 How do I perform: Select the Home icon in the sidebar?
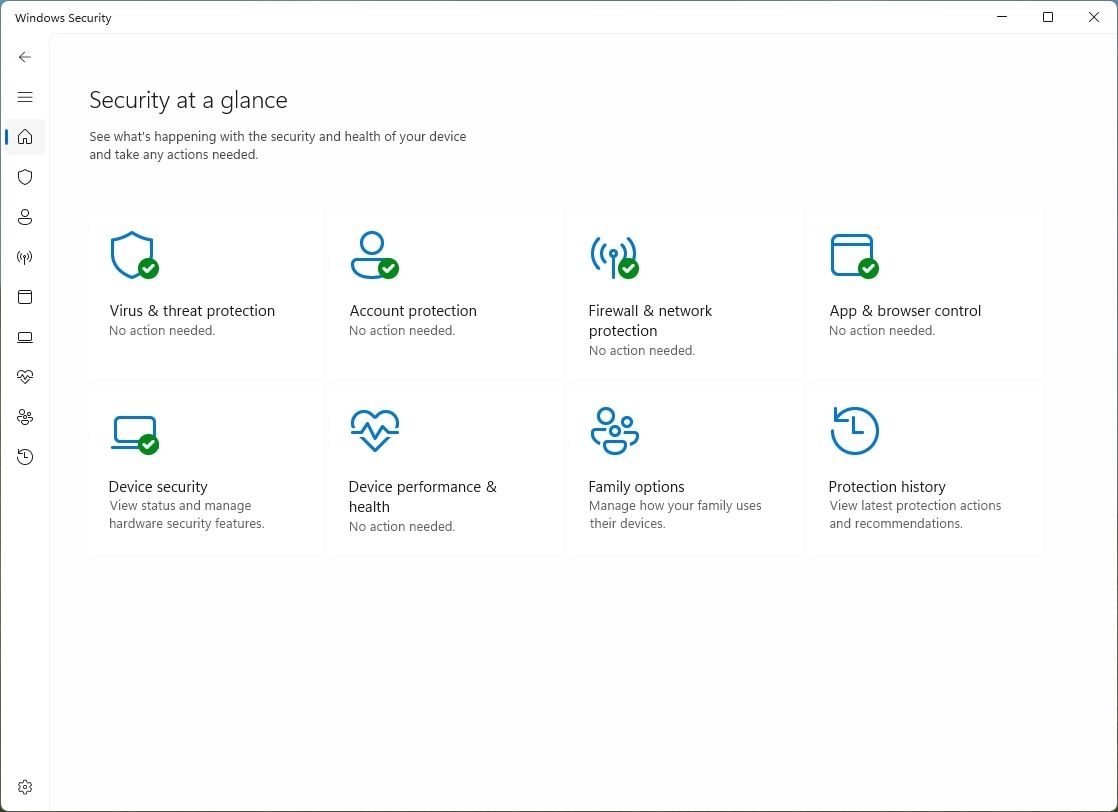(x=25, y=137)
